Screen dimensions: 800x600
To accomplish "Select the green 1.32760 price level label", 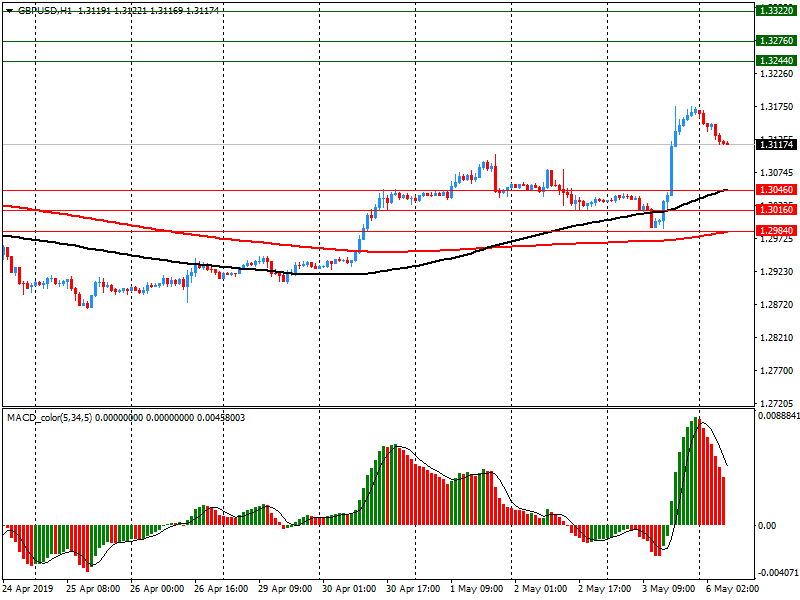I will pyautogui.click(x=776, y=41).
